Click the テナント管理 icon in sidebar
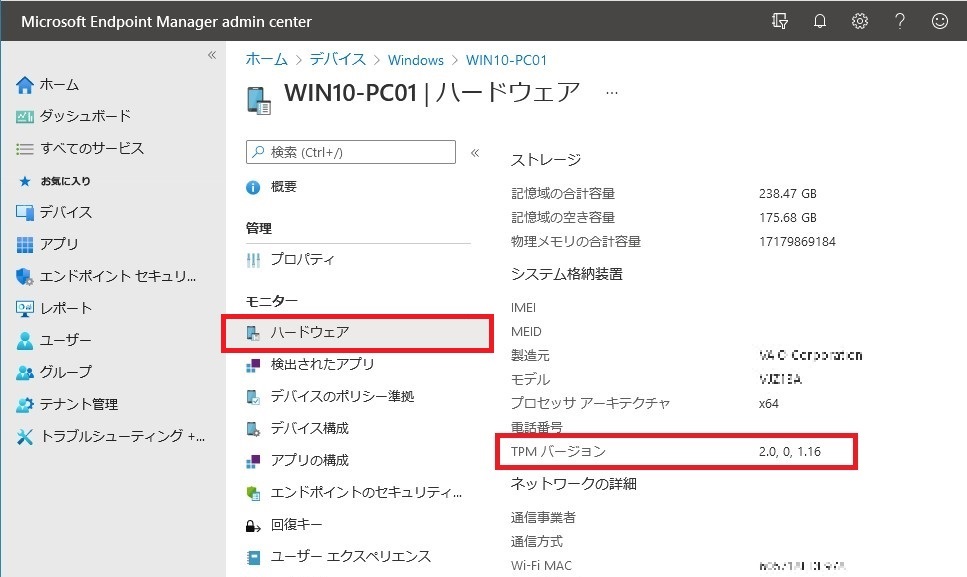This screenshot has width=967, height=577. click(25, 405)
